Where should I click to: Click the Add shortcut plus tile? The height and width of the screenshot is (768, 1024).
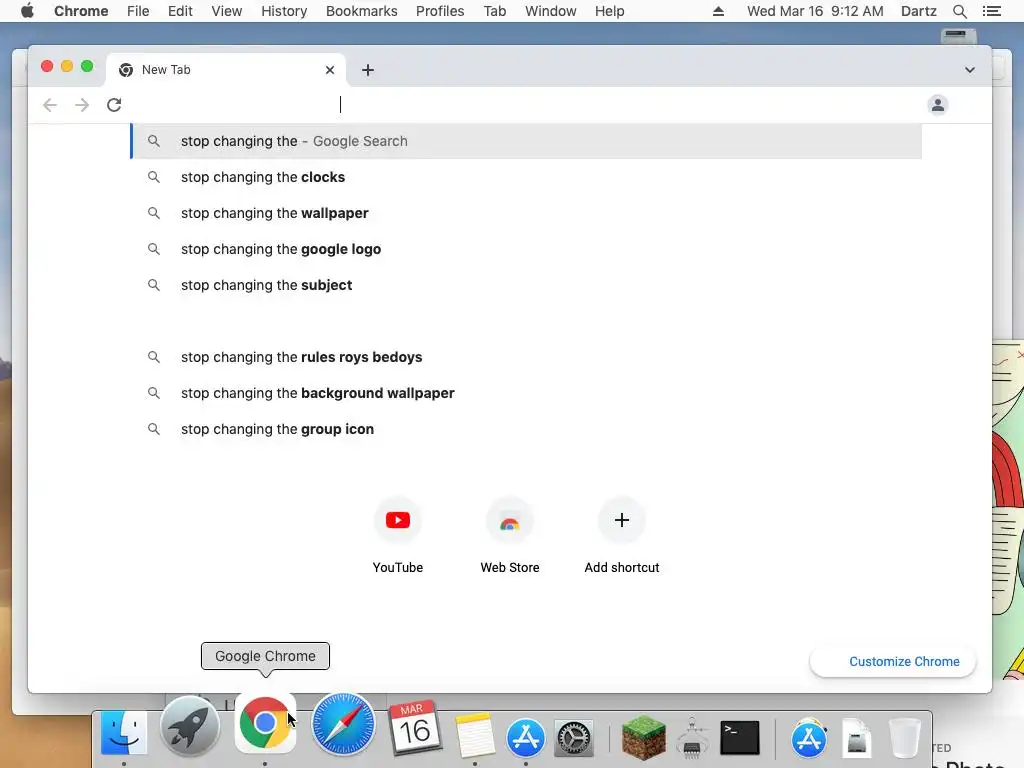click(622, 536)
